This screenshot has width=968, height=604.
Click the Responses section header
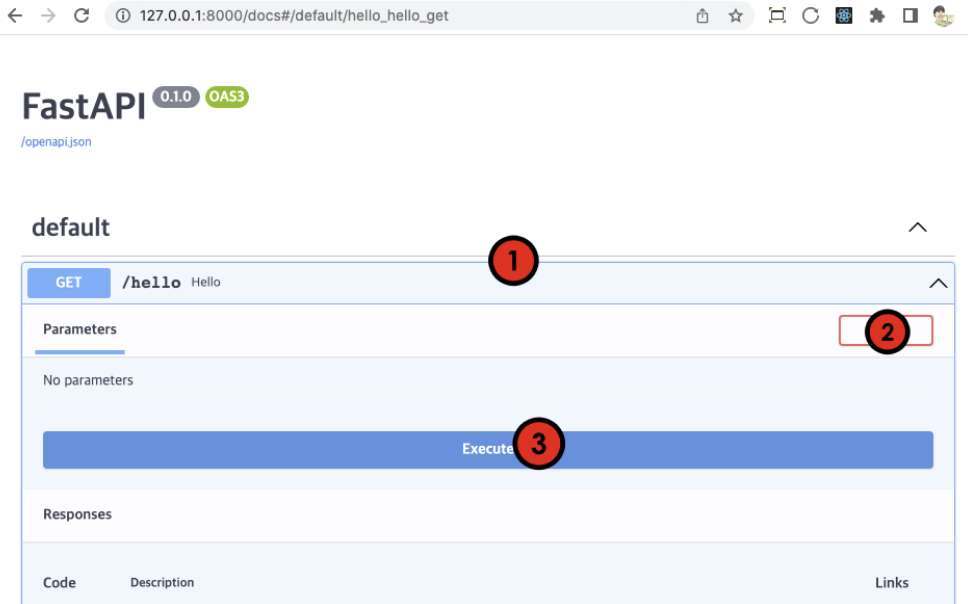77,514
